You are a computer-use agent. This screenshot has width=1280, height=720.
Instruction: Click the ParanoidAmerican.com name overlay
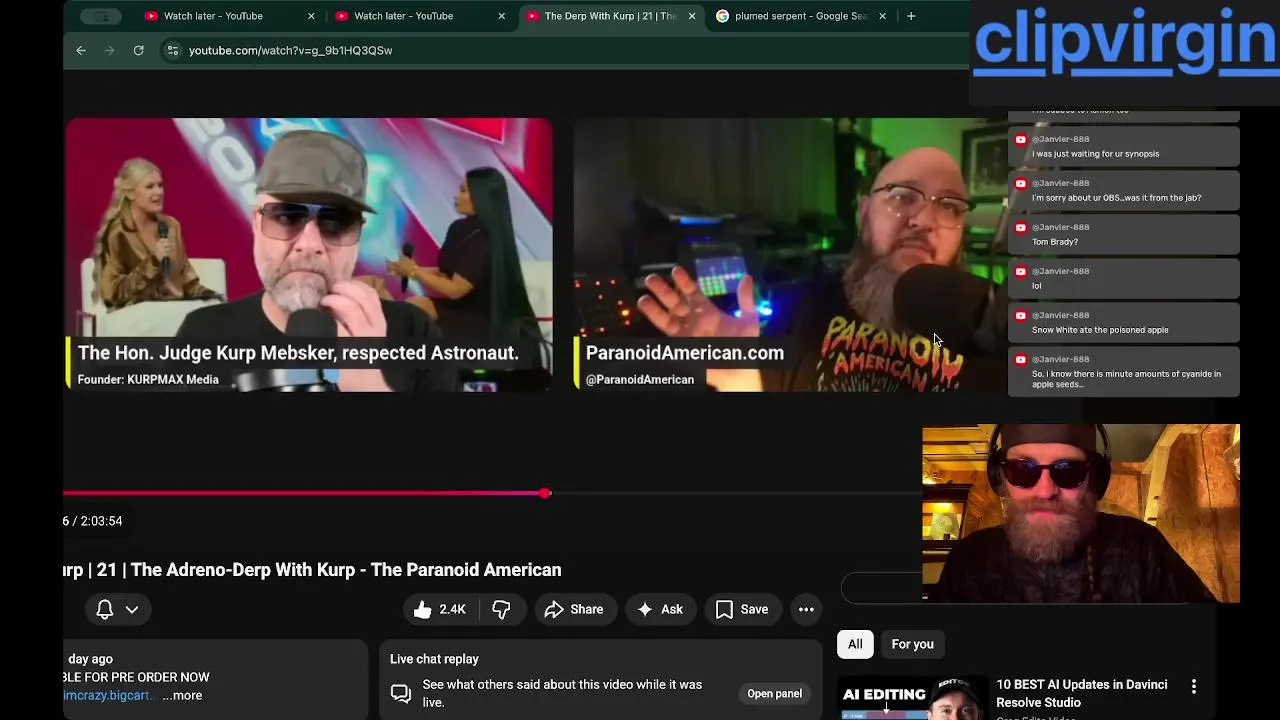pyautogui.click(x=685, y=353)
